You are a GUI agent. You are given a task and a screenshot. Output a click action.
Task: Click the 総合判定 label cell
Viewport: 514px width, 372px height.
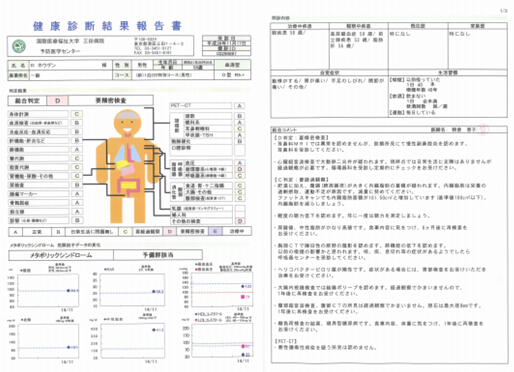tap(27, 101)
